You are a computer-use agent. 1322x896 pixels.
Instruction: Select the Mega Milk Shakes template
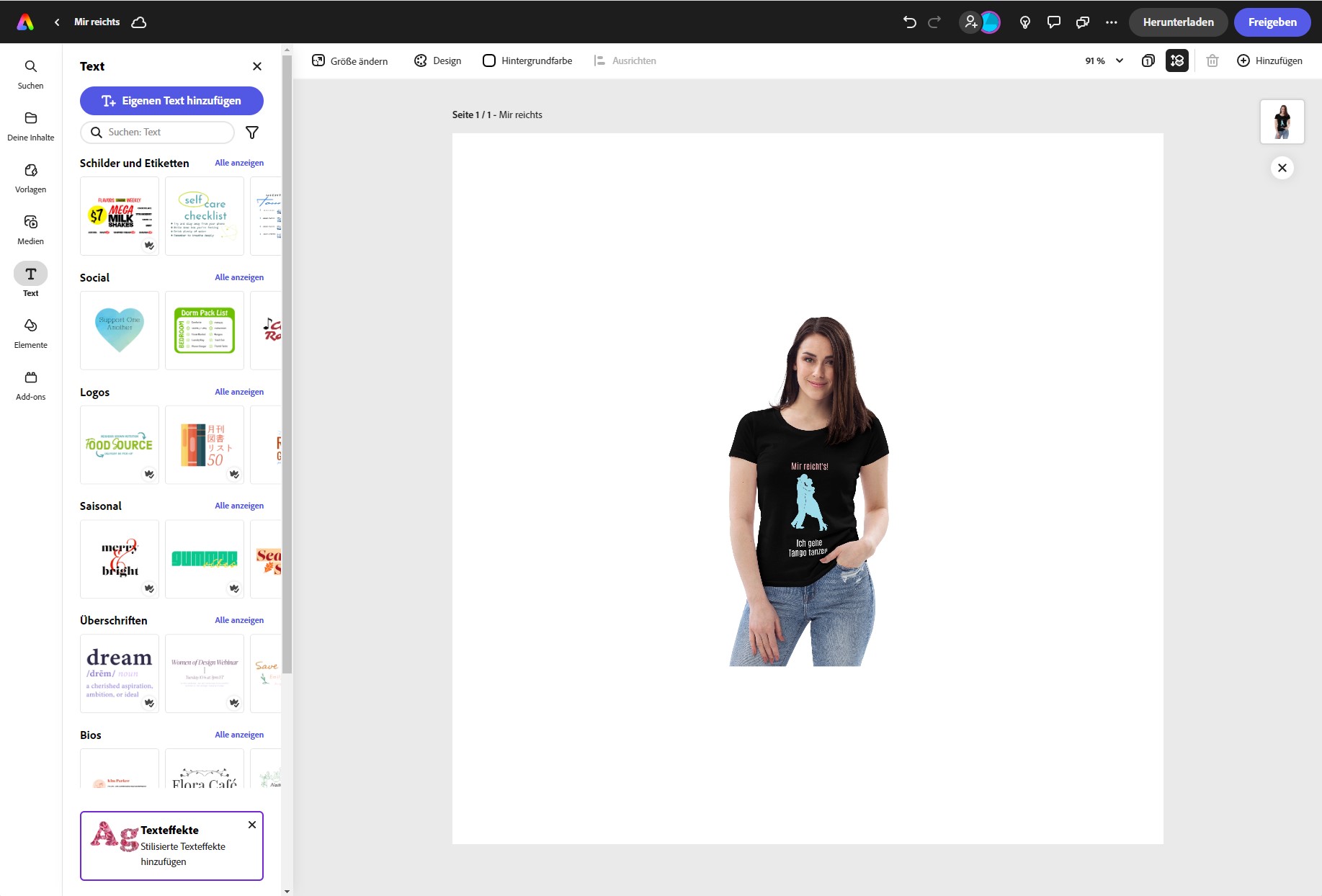pos(120,216)
